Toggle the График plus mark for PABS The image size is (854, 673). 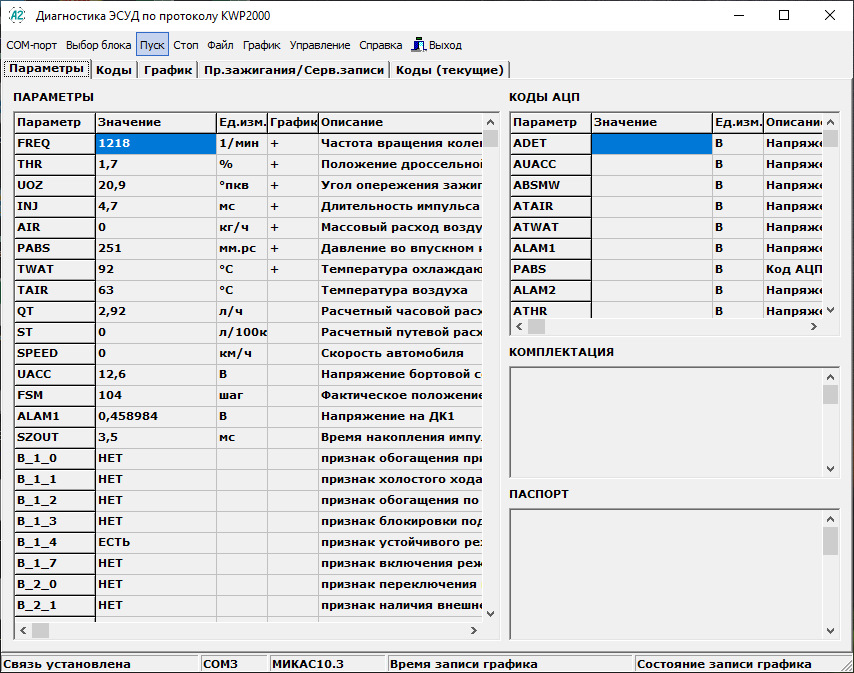(274, 248)
